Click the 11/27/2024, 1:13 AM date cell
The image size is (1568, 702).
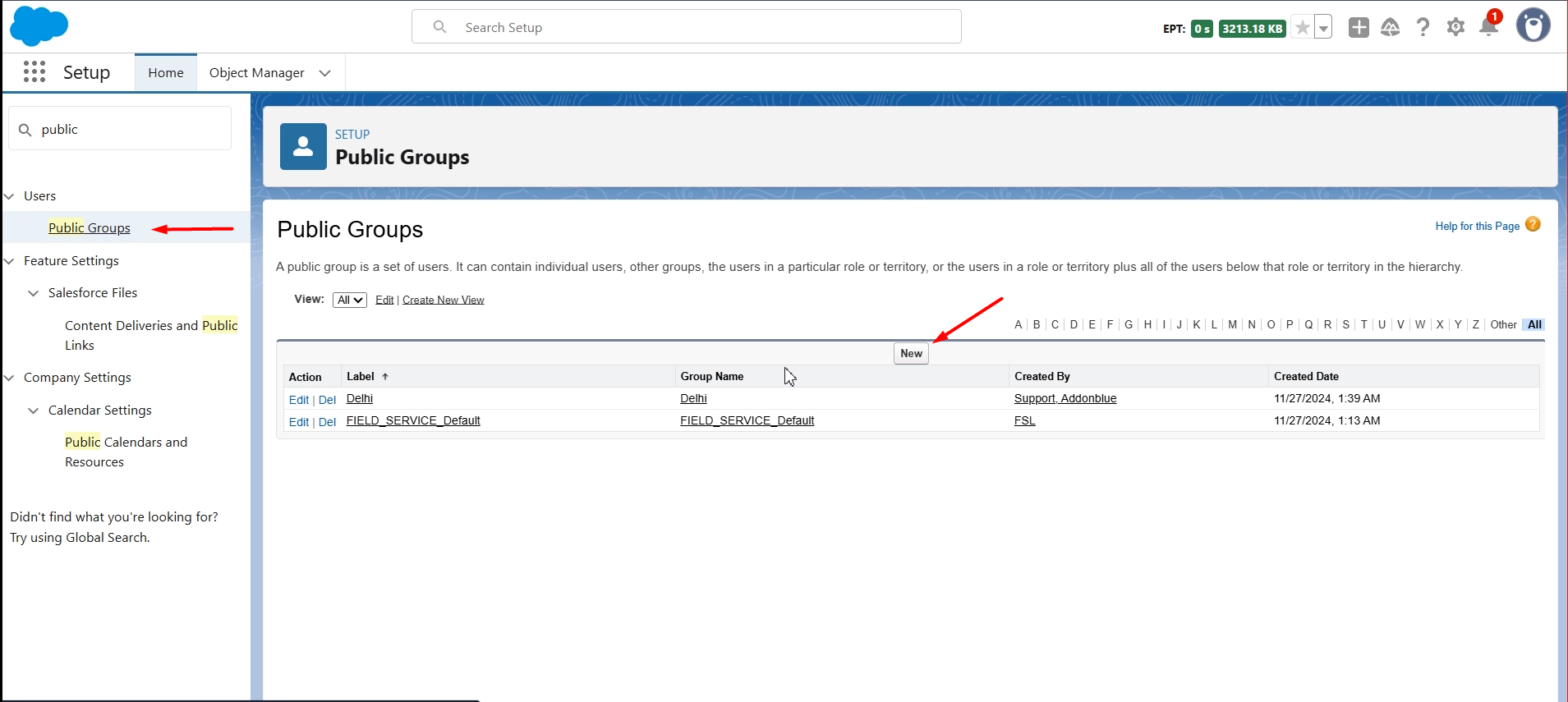pos(1327,420)
